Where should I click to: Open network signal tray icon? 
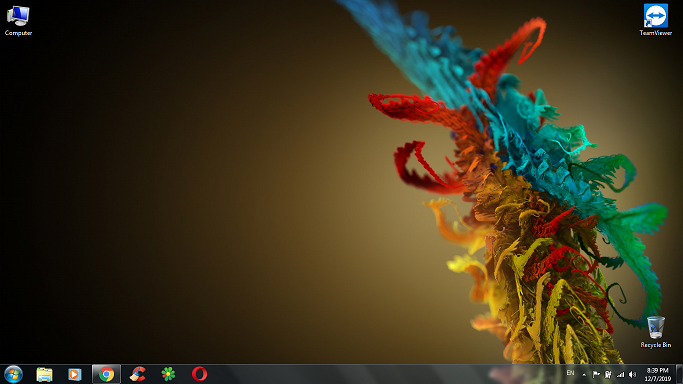click(x=620, y=374)
